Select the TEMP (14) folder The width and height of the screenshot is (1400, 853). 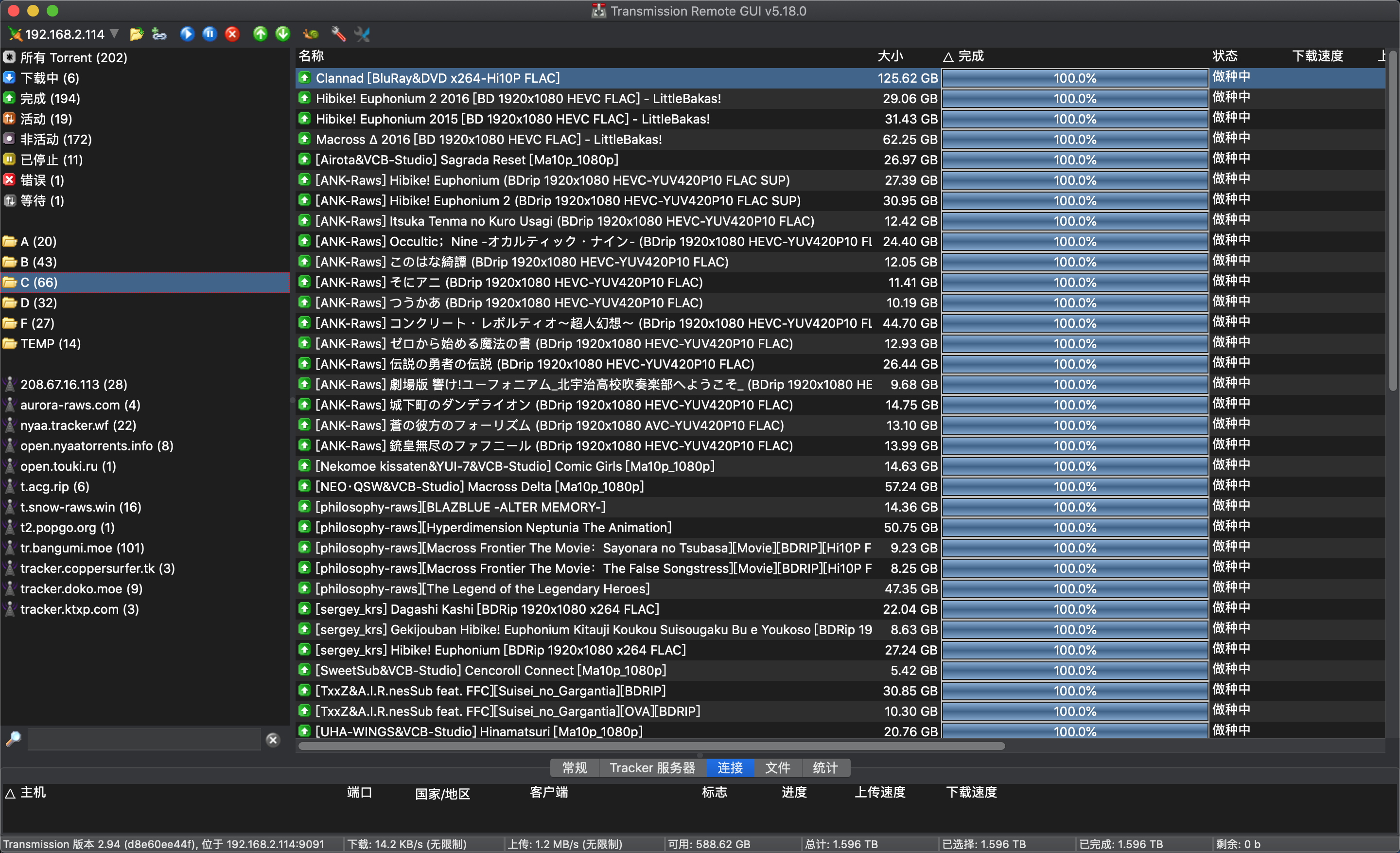click(x=51, y=344)
